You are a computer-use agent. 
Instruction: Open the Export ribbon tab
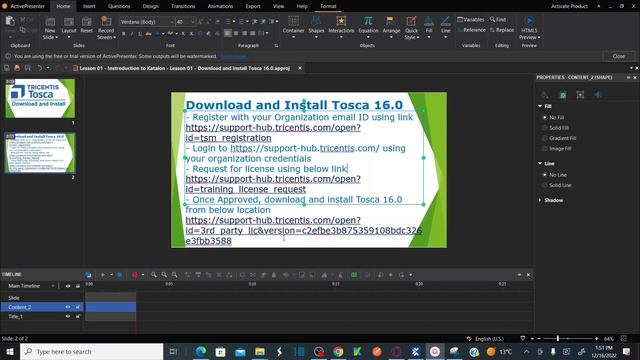pyautogui.click(x=253, y=6)
